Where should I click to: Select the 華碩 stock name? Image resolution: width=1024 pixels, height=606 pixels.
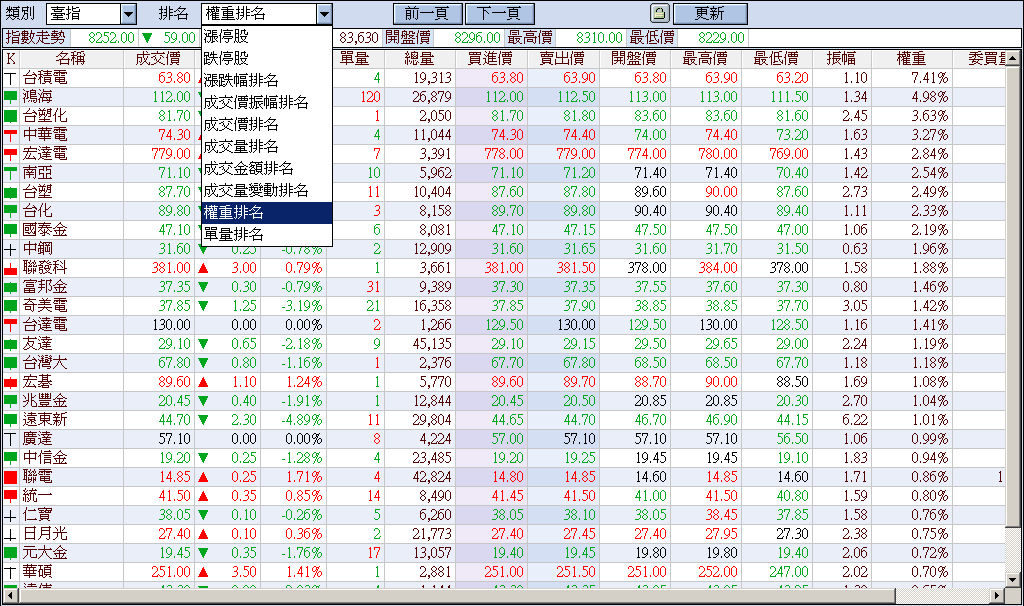click(x=37, y=572)
